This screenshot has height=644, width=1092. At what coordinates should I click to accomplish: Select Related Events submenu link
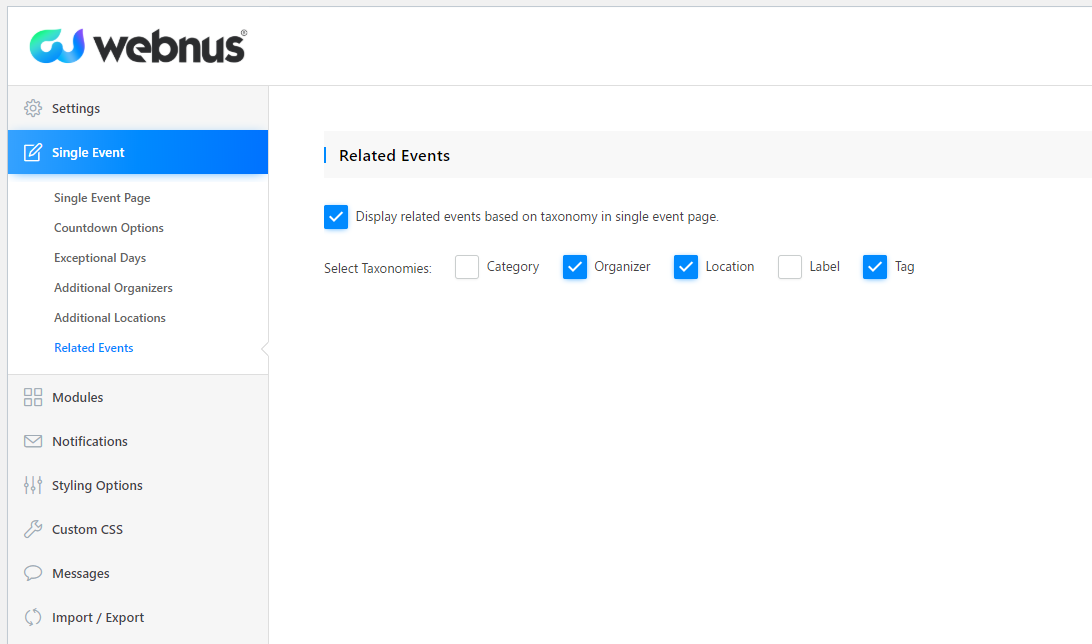pyautogui.click(x=93, y=347)
